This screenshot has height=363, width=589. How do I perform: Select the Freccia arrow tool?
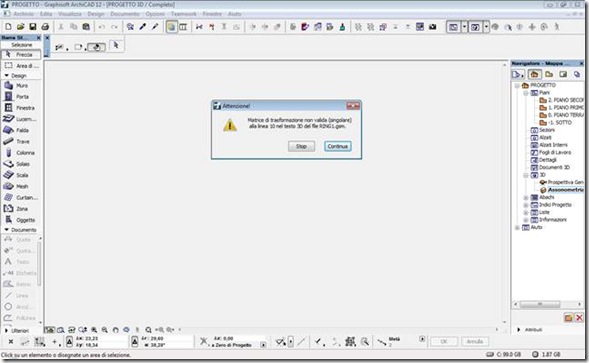click(x=21, y=55)
